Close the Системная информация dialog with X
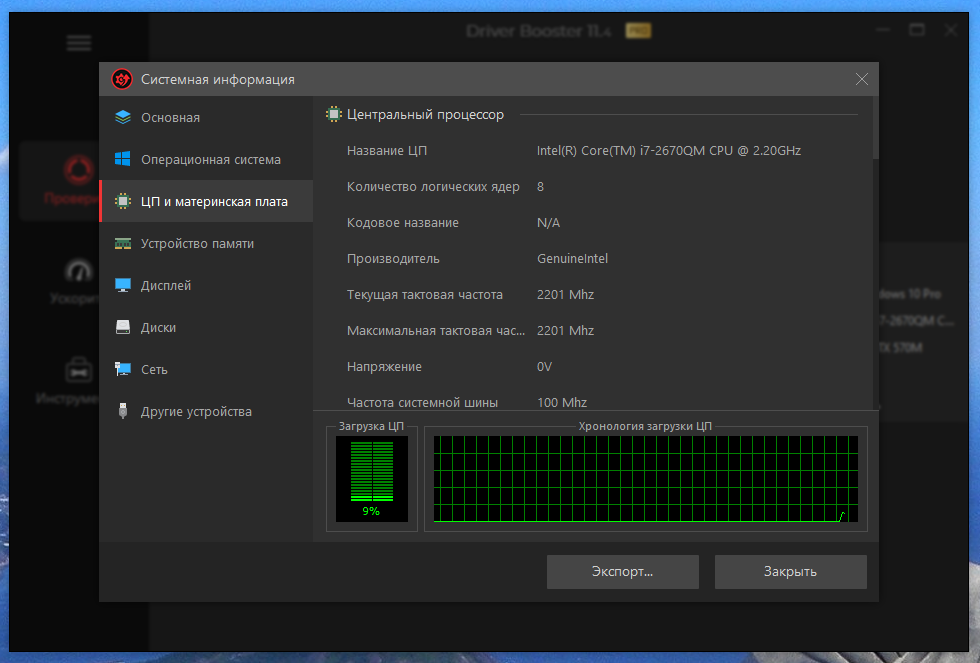 (862, 79)
